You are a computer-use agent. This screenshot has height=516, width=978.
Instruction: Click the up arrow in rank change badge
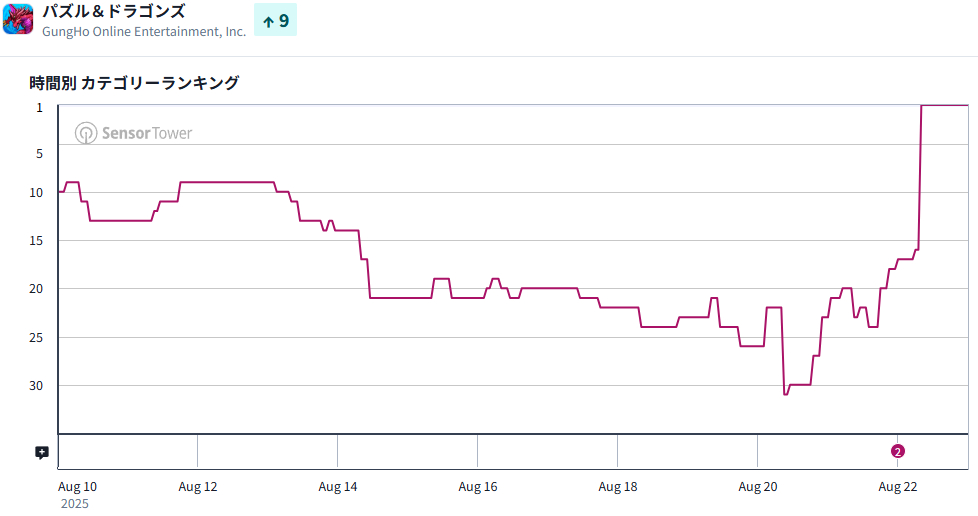coord(268,21)
